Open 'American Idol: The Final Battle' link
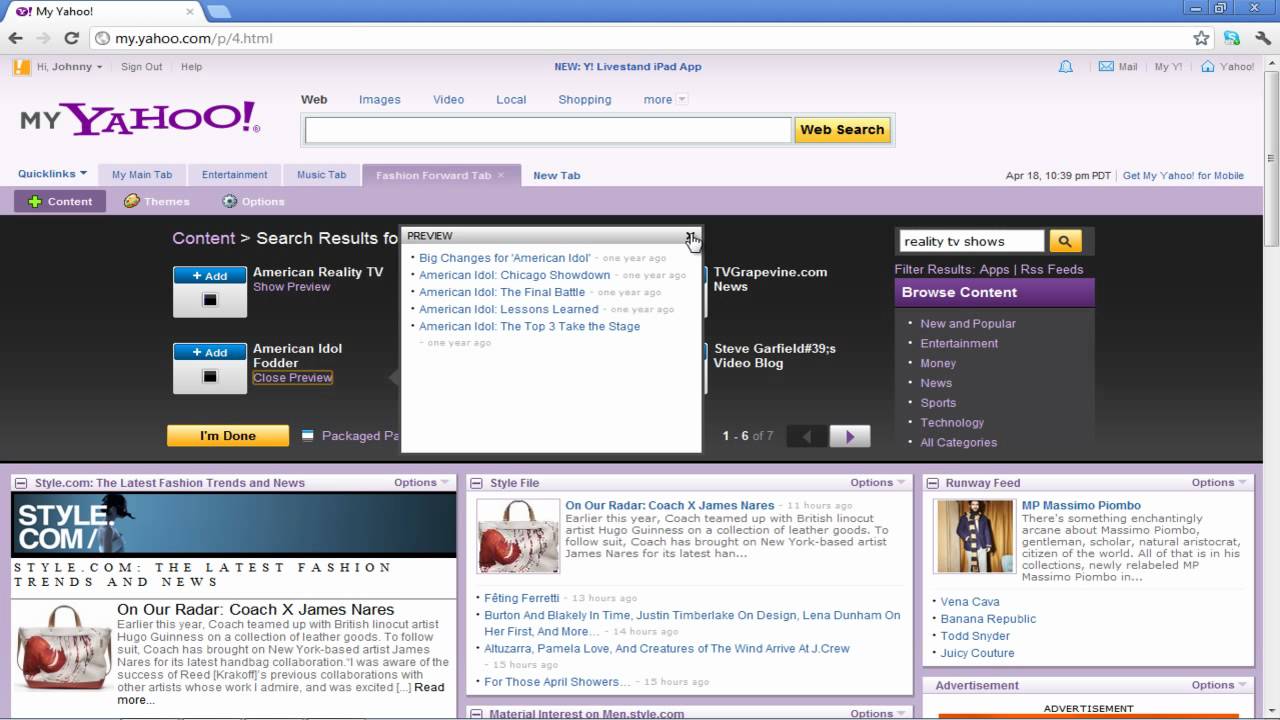 tap(502, 292)
